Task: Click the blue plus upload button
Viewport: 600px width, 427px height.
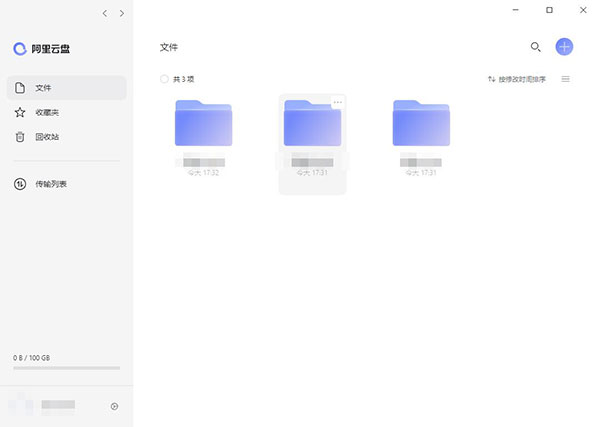Action: [x=564, y=47]
